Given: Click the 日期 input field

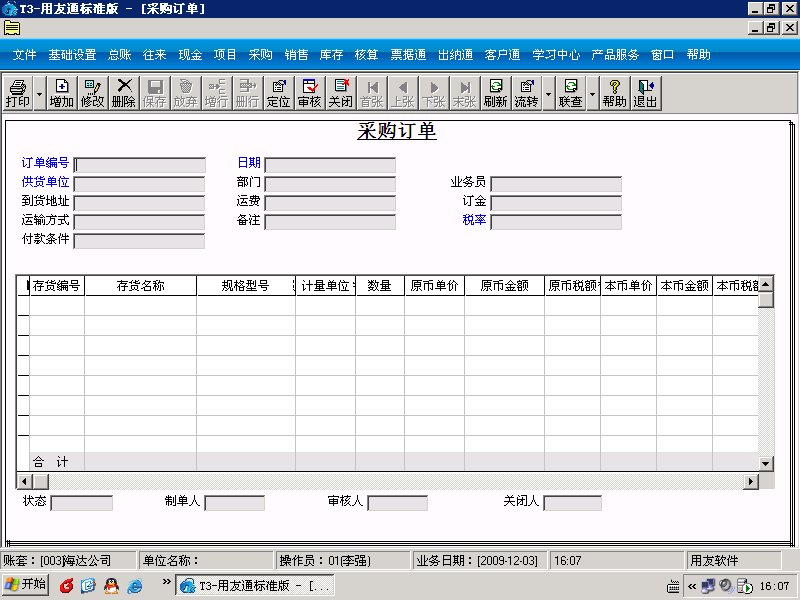Looking at the screenshot, I should click(x=330, y=165).
